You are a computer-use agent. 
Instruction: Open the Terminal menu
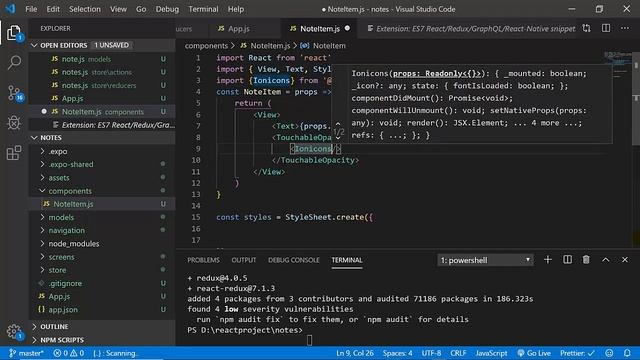click(x=203, y=9)
